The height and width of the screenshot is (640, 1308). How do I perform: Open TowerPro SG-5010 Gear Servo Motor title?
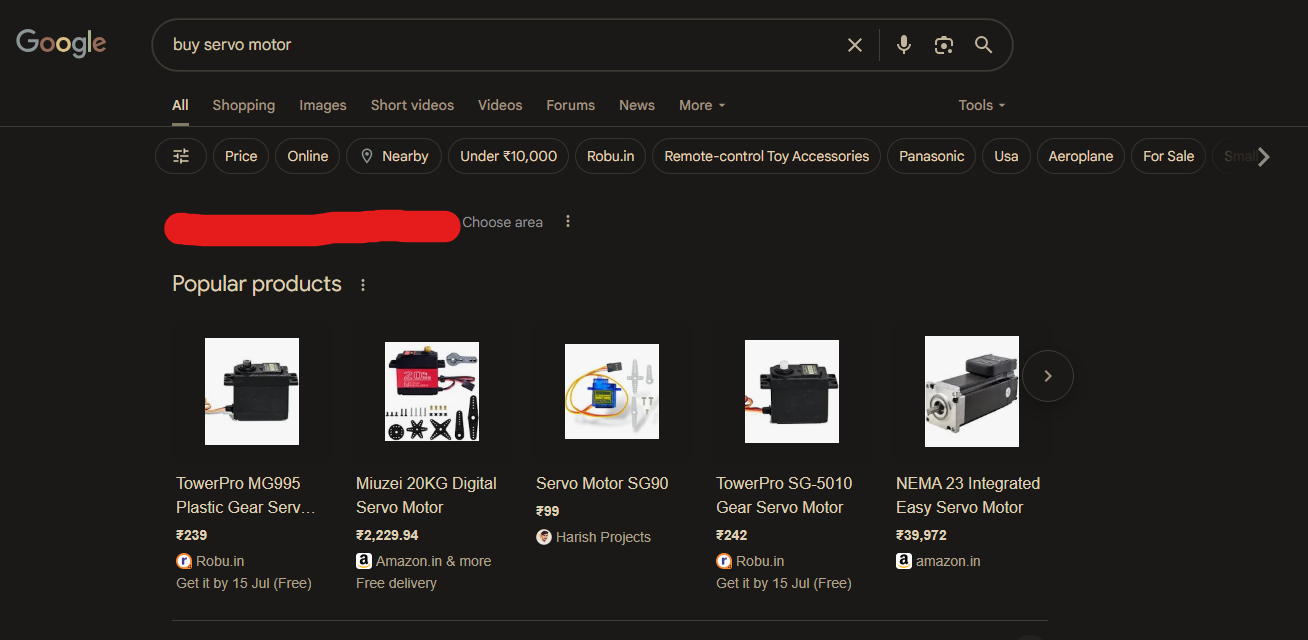pos(784,495)
